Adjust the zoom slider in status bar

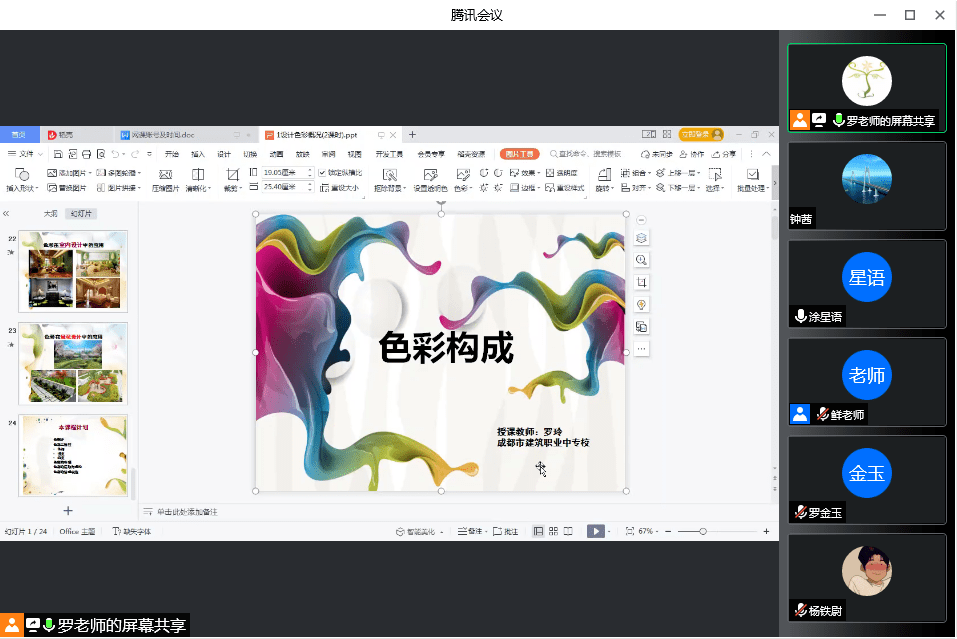(x=703, y=531)
